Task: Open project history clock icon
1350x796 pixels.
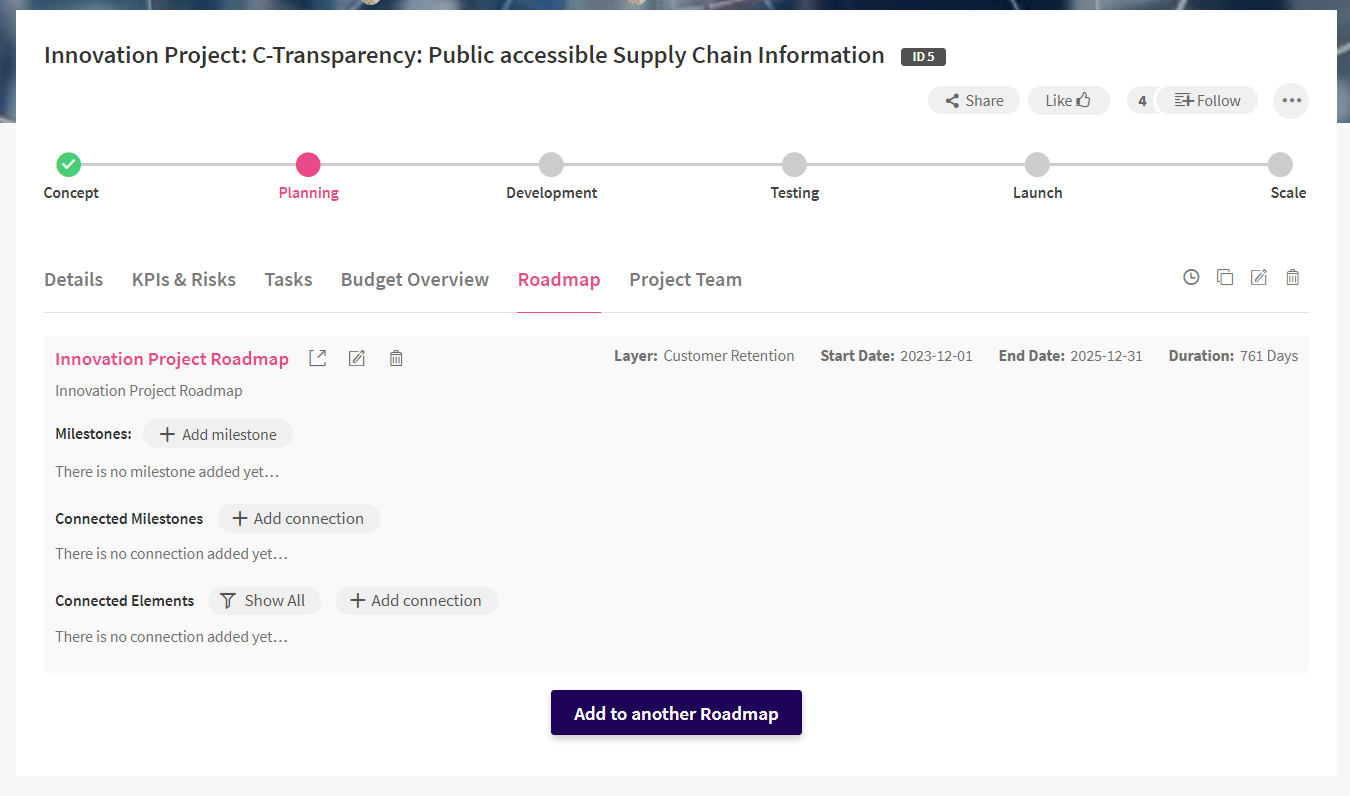Action: [x=1191, y=278]
